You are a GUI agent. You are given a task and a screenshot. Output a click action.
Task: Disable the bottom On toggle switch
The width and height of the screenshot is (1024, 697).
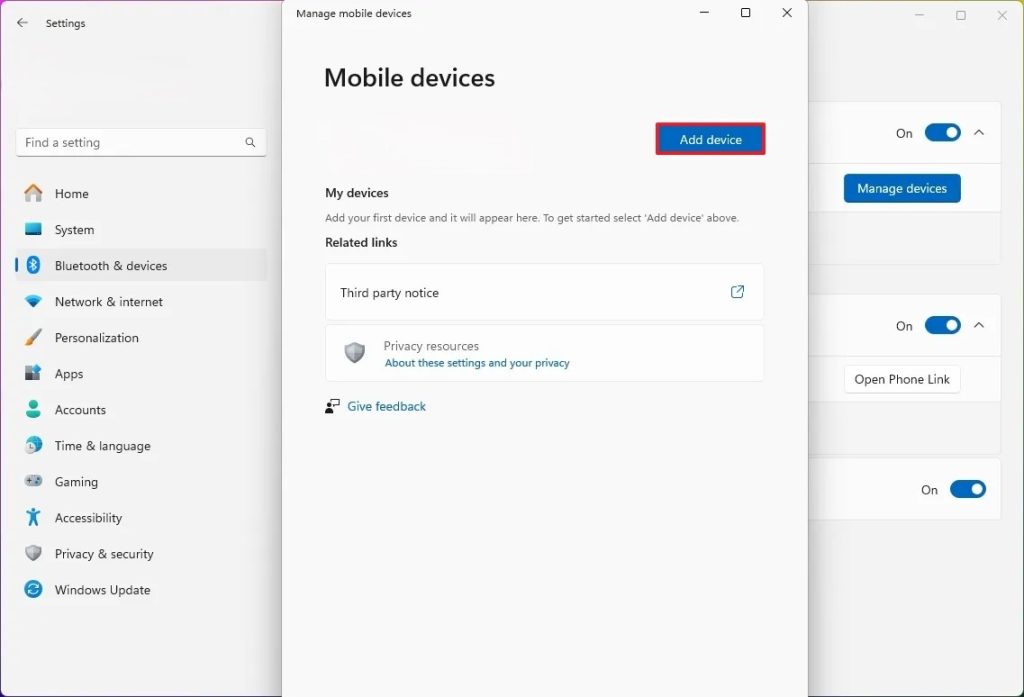pyautogui.click(x=967, y=489)
